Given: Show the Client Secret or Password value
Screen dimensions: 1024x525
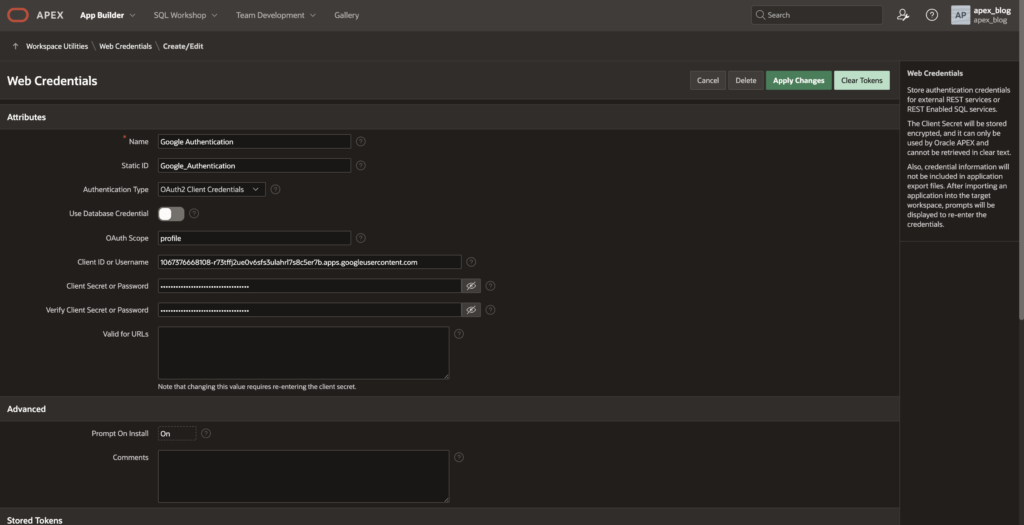Looking at the screenshot, I should (471, 286).
